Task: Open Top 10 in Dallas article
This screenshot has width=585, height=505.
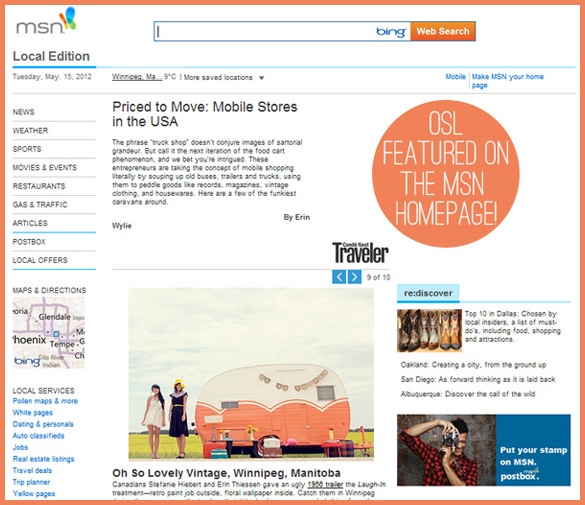Action: click(513, 326)
